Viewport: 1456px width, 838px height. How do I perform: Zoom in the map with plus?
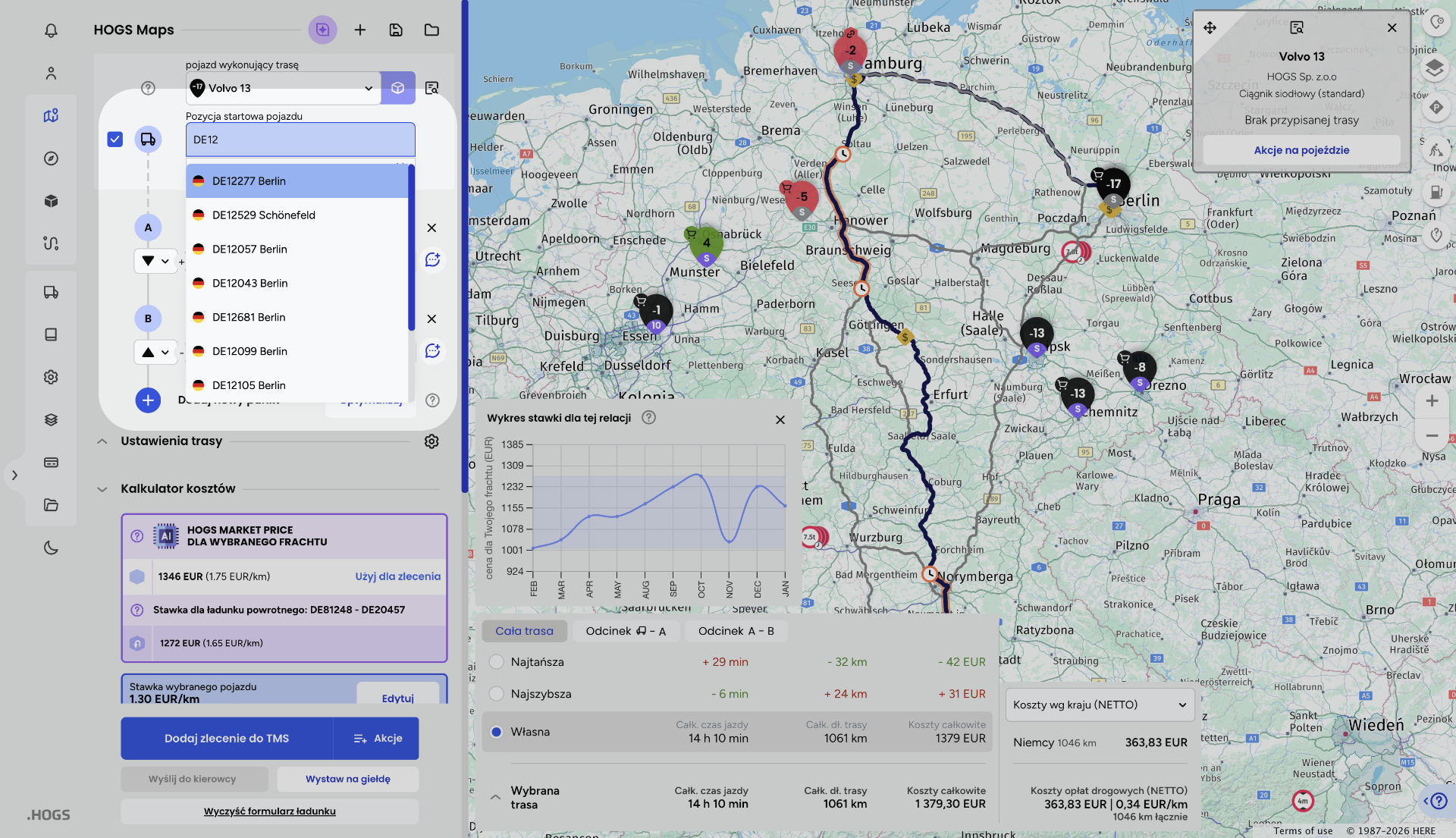[x=1432, y=400]
